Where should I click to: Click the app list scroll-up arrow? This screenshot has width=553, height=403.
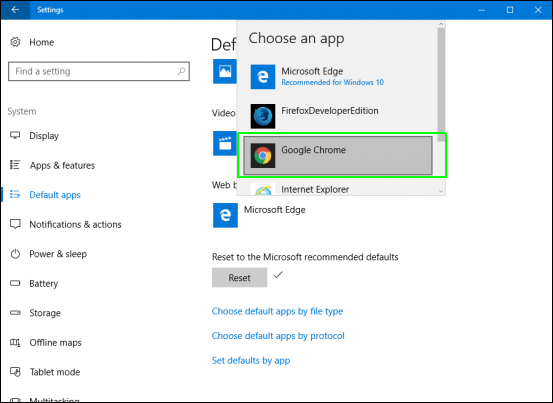click(x=441, y=24)
